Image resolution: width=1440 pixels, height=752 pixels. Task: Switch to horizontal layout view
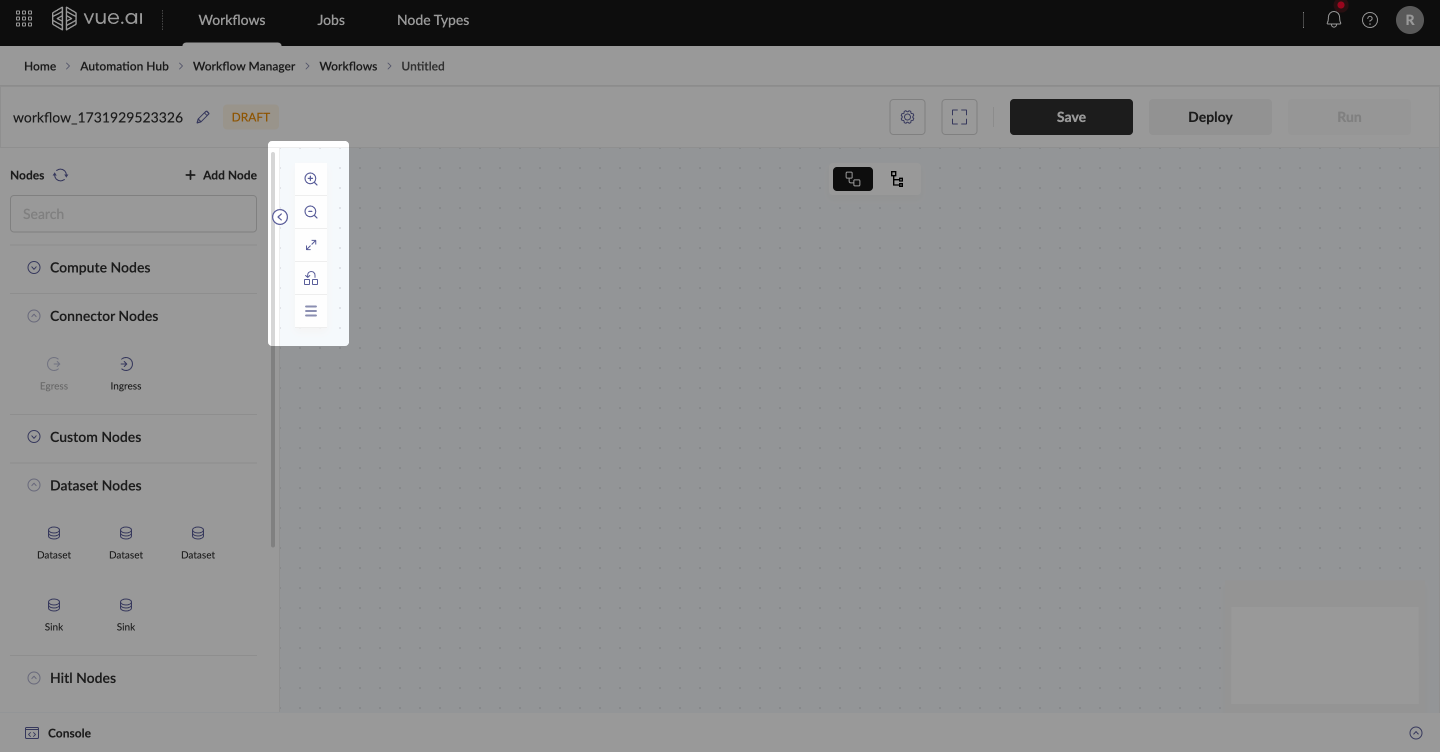point(853,179)
